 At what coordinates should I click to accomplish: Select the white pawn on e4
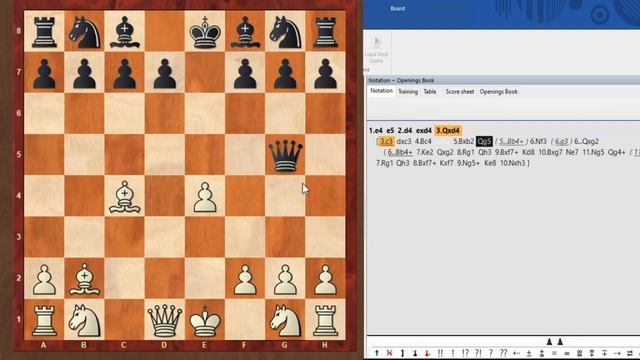[x=205, y=196]
